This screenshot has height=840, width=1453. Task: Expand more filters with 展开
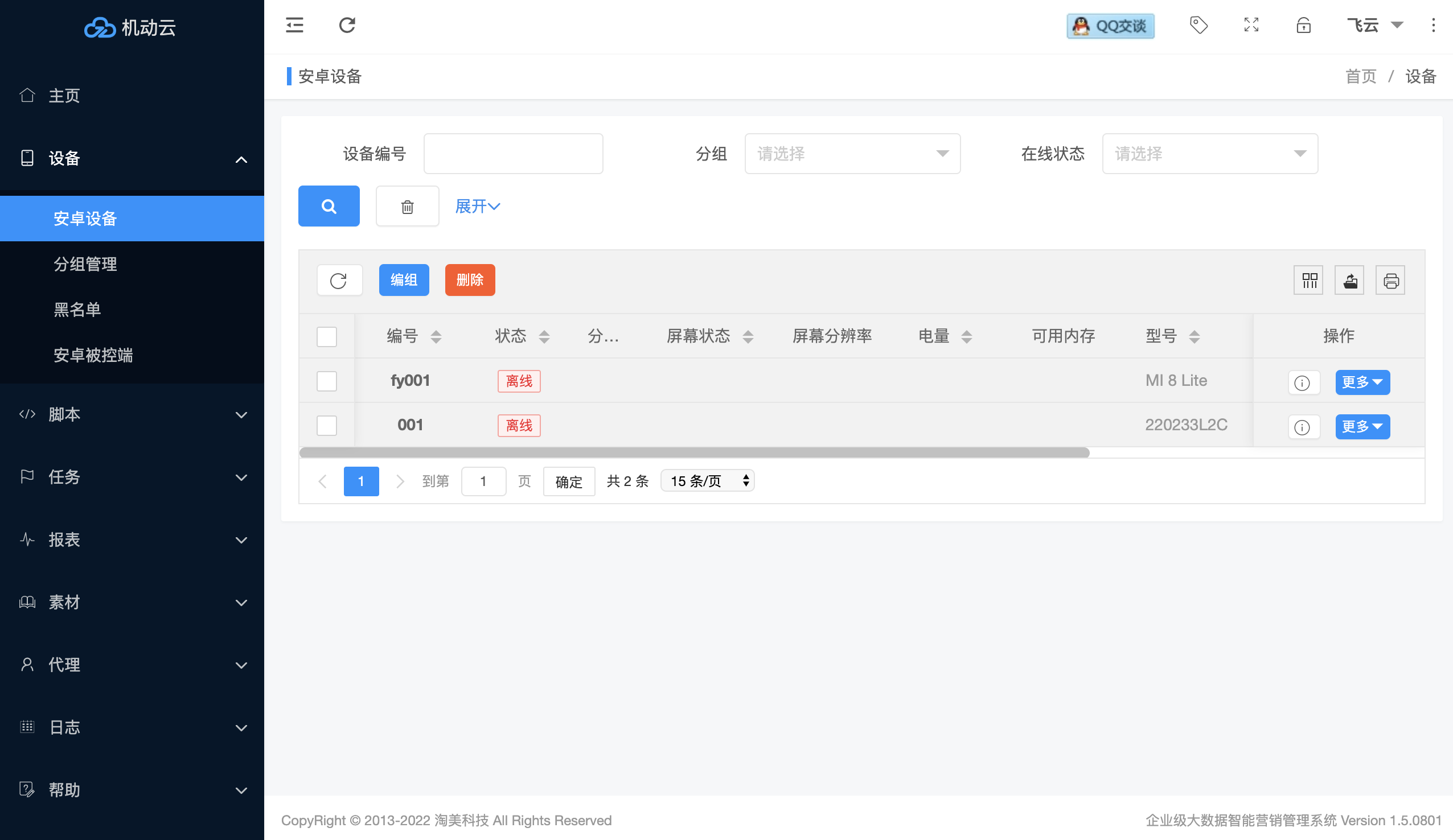[478, 206]
